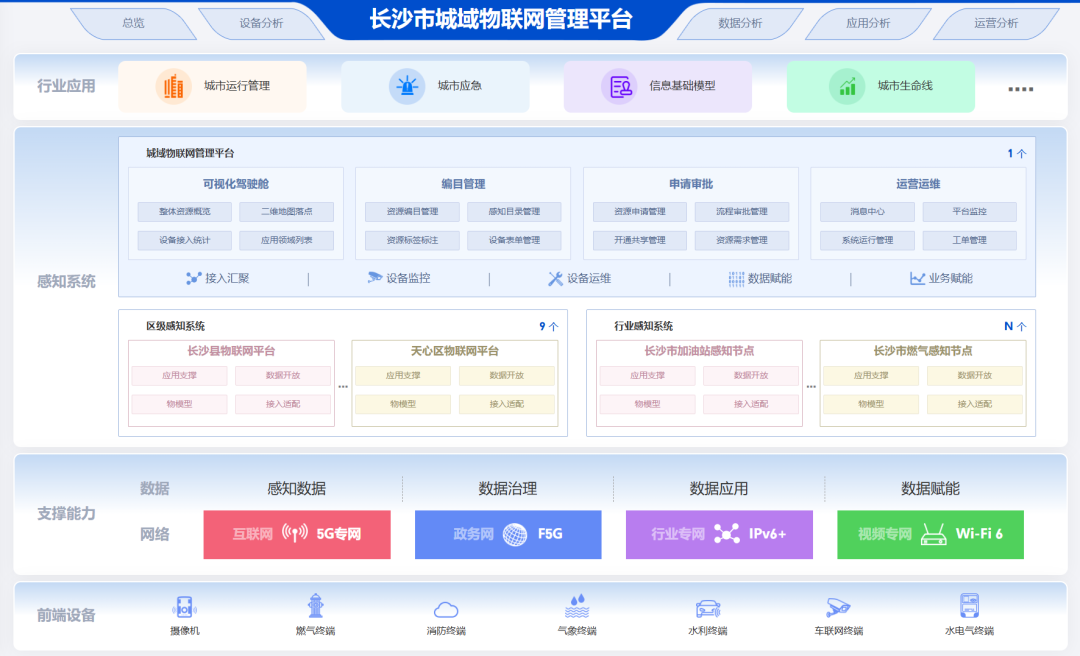
Task: Switch to the 设备分析 tab
Action: coord(261,23)
